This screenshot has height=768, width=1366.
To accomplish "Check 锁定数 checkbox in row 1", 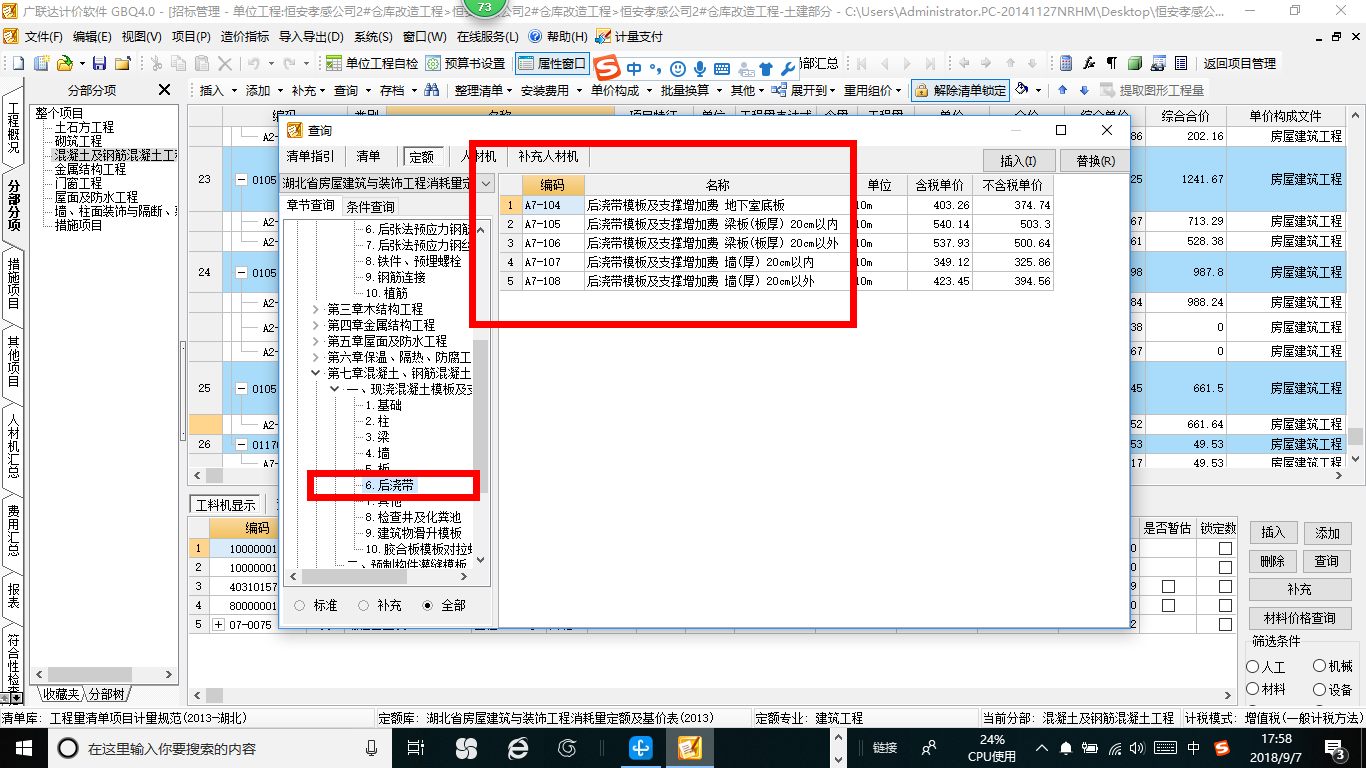I will click(x=1225, y=549).
